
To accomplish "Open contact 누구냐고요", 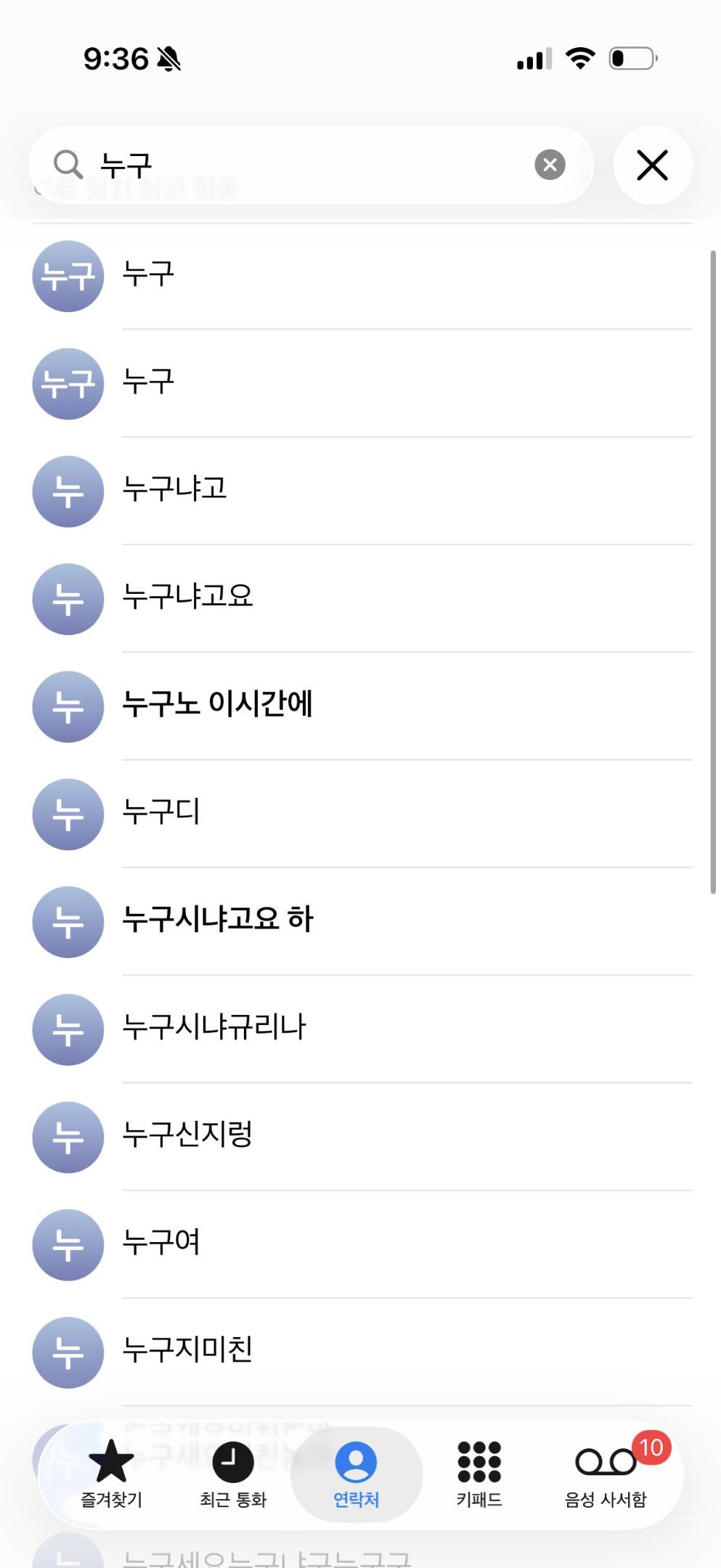I will point(188,597).
